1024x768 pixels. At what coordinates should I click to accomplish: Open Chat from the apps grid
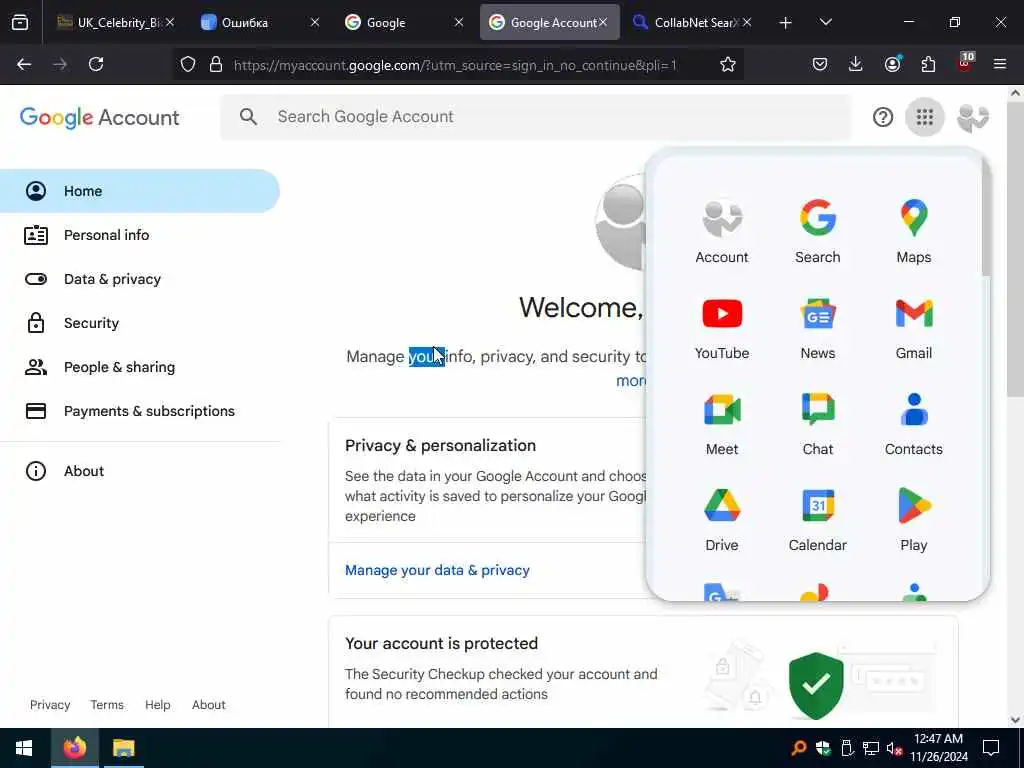pos(818,424)
